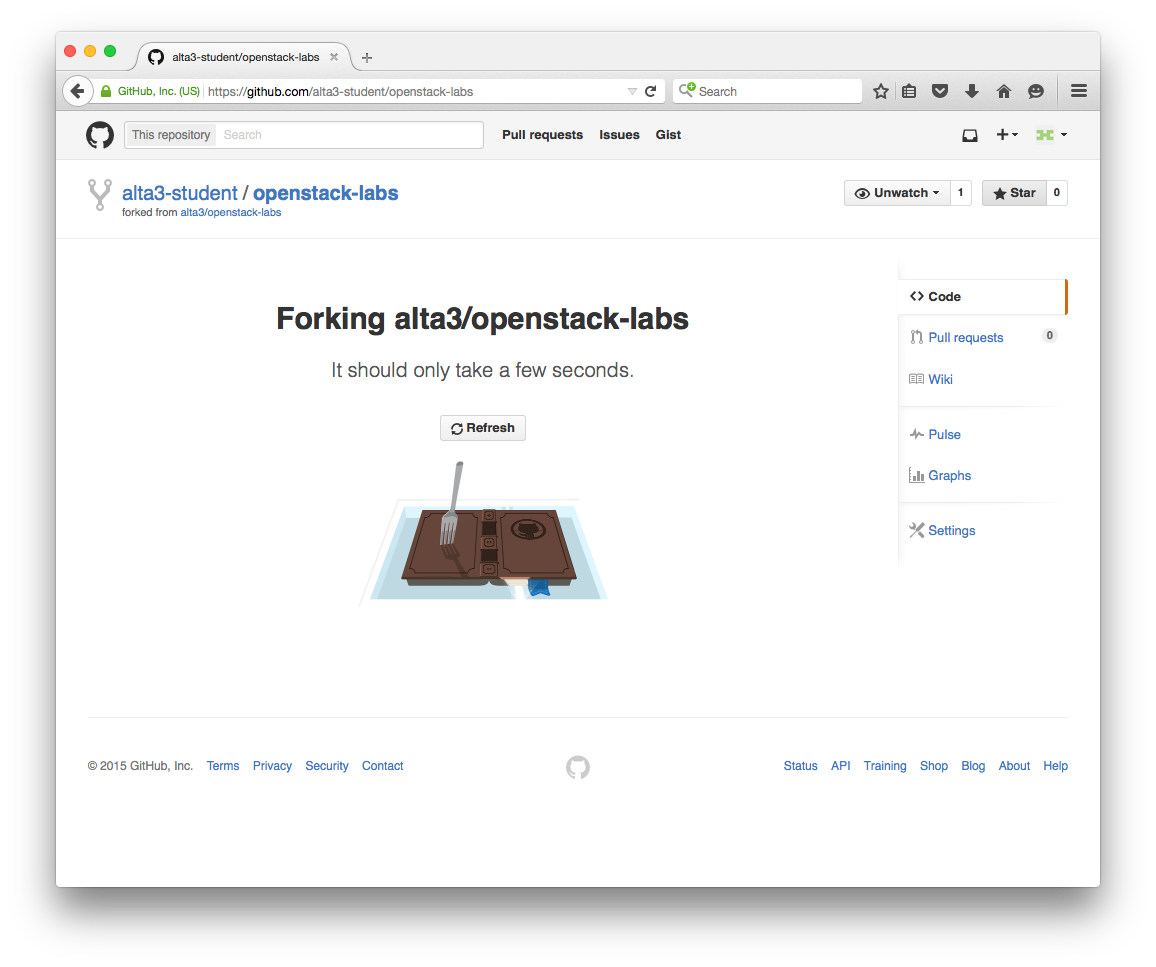Open a new browser tab with plus
Screen dimensions: 1156x967
pos(367,58)
